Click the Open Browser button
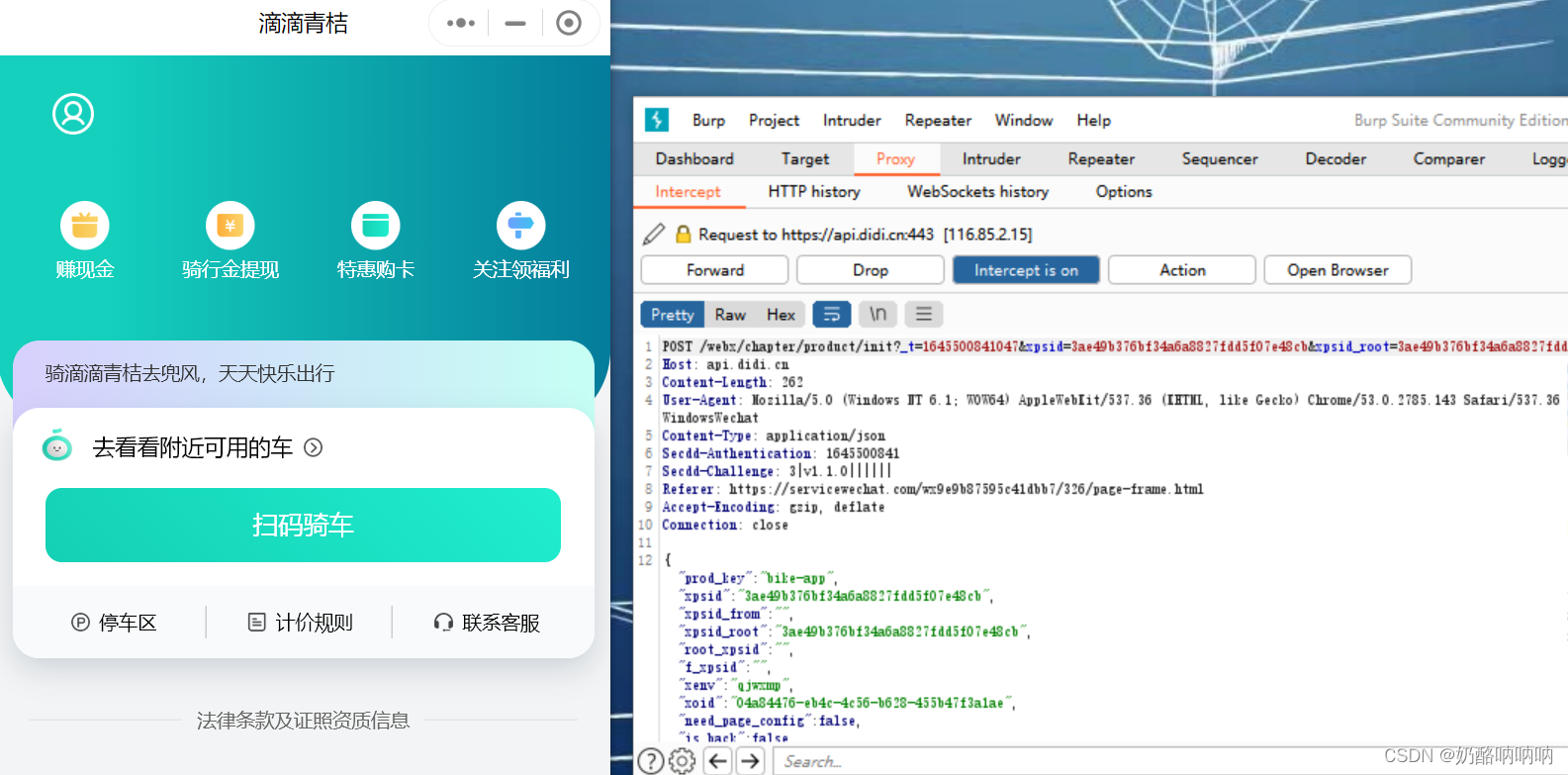This screenshot has width=1568, height=775. point(1337,270)
